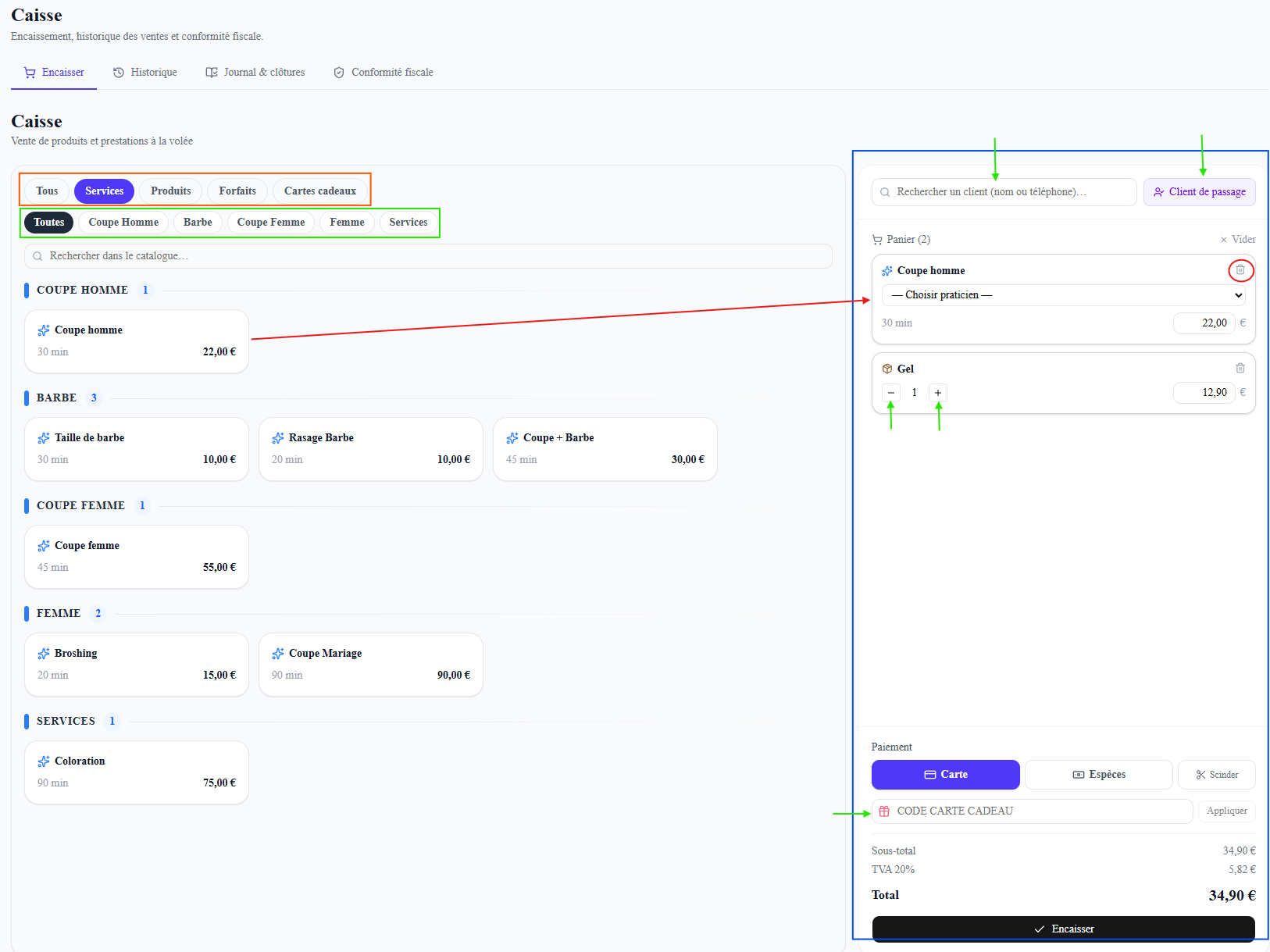Screen dimensions: 1270x952
Task: Add Rasage Barbe service
Action: click(x=371, y=449)
